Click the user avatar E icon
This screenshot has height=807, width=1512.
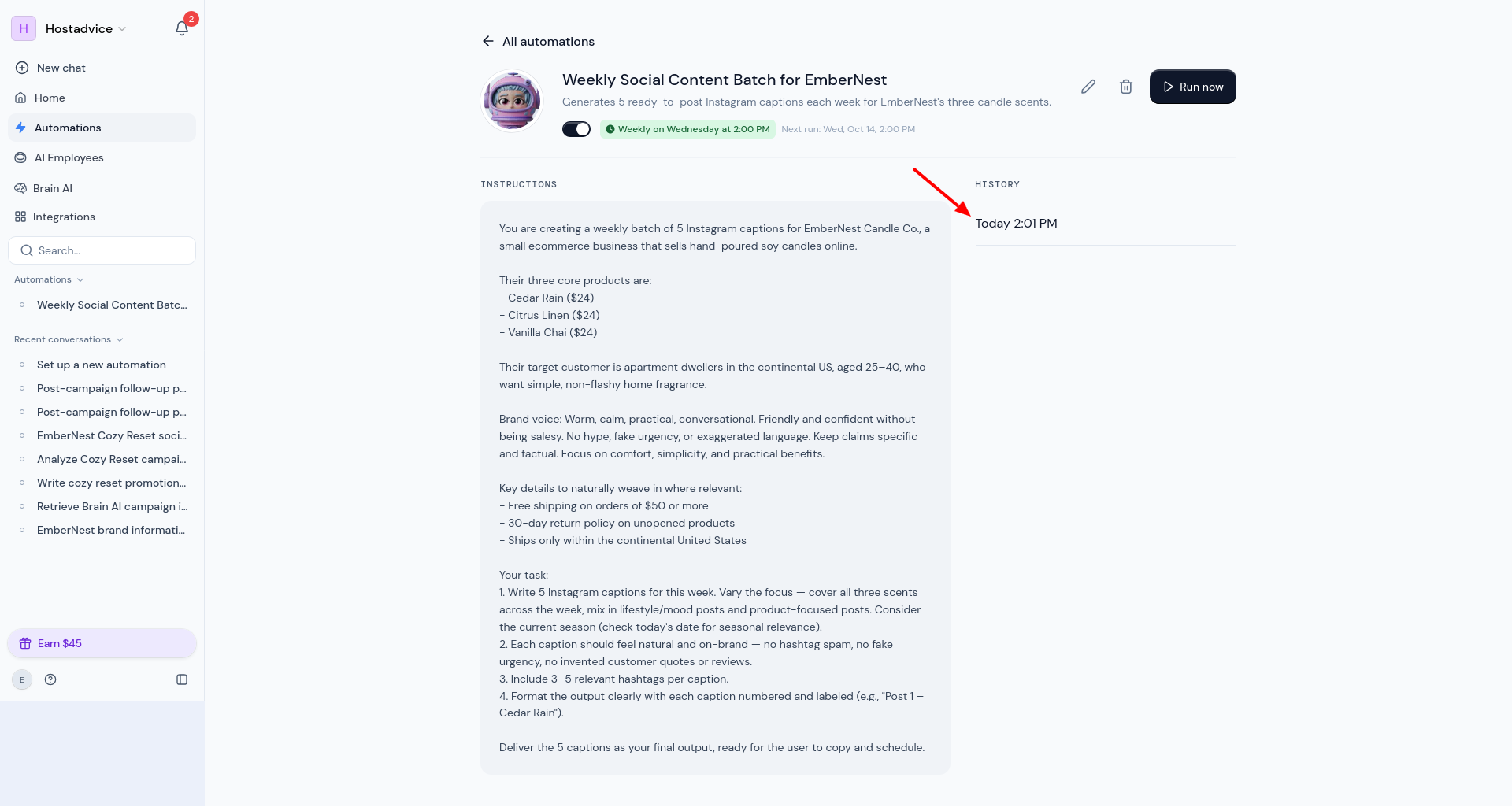coord(22,679)
